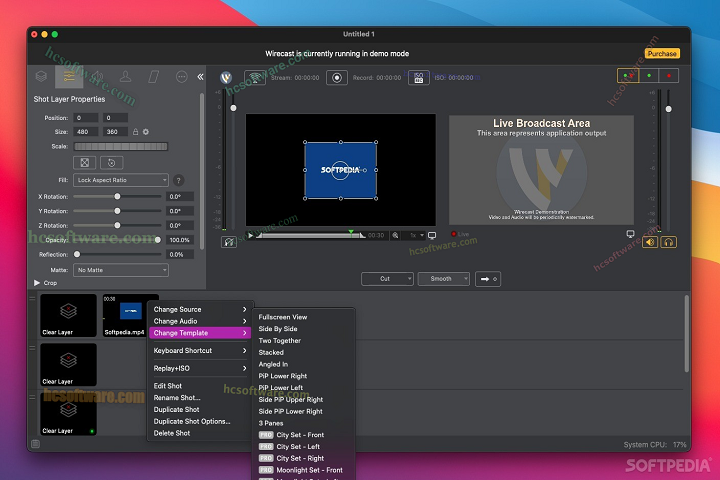This screenshot has height=480, width=720.
Task: Click the Go transition arrow button
Action: pyautogui.click(x=488, y=279)
